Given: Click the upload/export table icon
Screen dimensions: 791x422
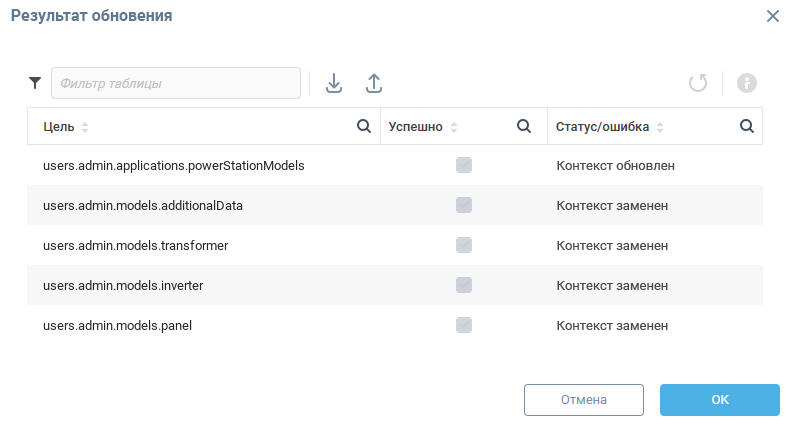Looking at the screenshot, I should tap(374, 83).
